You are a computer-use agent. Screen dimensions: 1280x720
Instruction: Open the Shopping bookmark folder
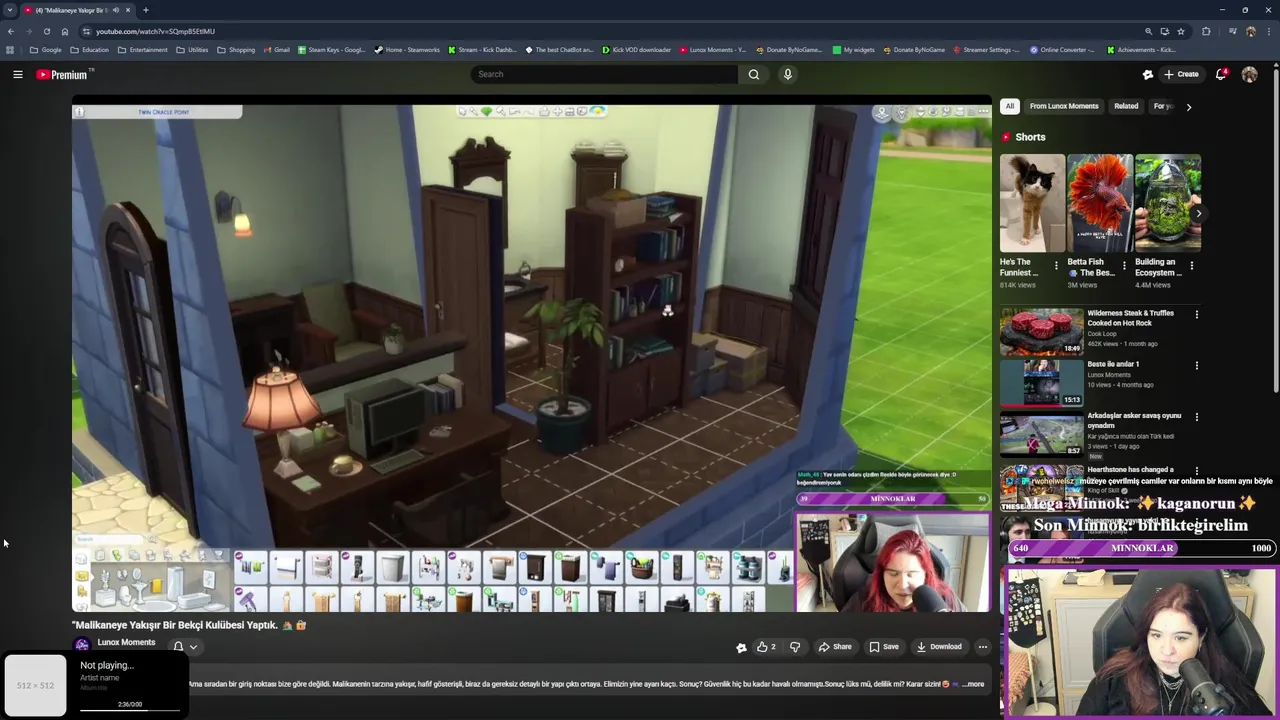coord(236,50)
